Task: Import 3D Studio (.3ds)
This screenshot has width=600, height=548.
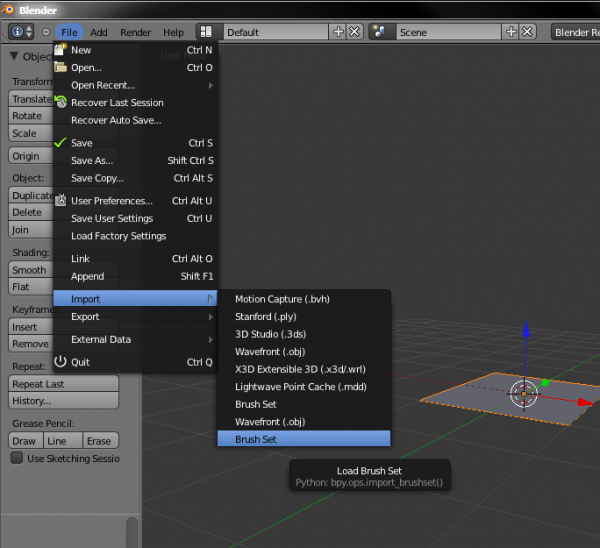Action: pos(304,334)
